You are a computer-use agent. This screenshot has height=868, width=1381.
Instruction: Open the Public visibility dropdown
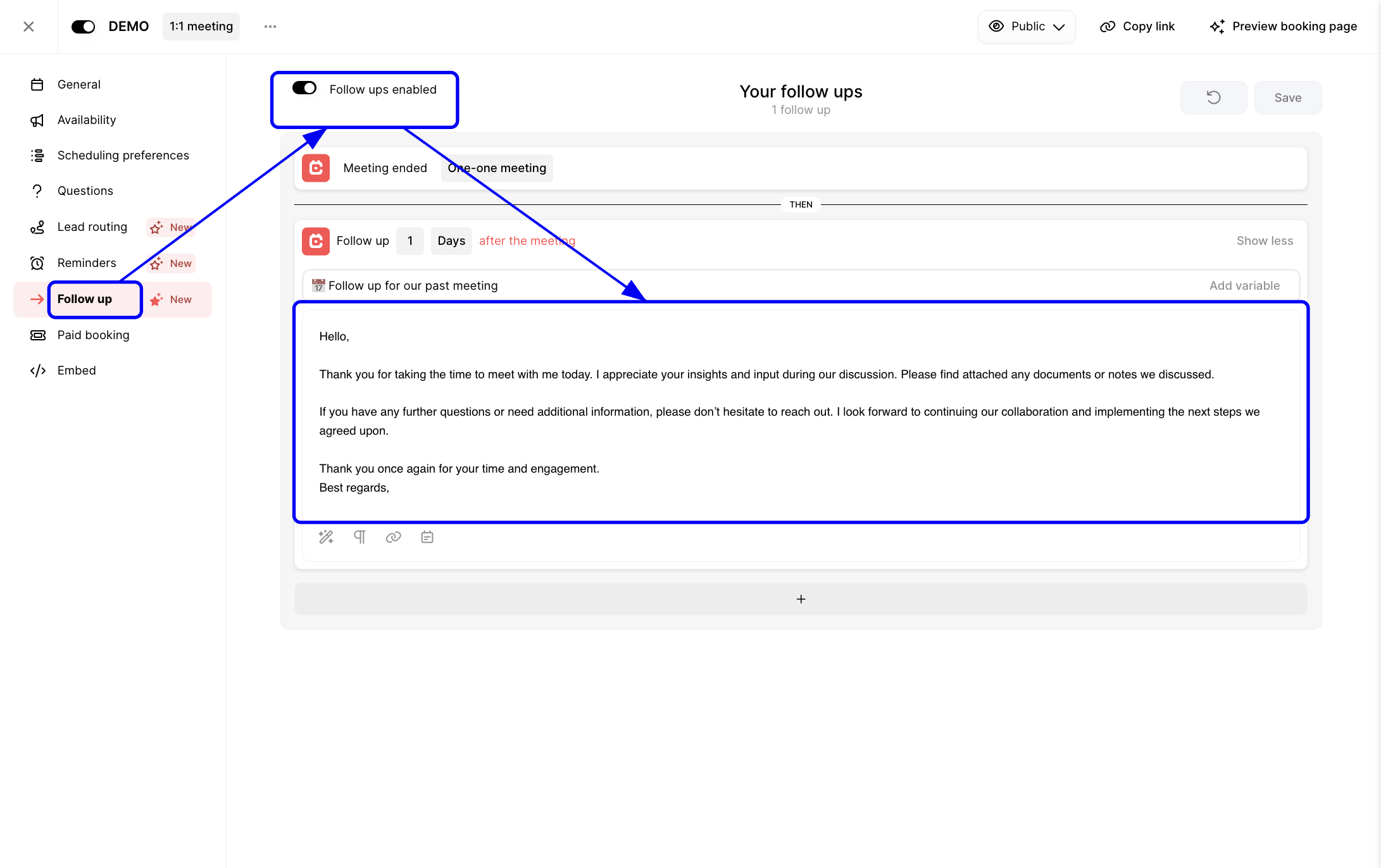pos(1026,27)
